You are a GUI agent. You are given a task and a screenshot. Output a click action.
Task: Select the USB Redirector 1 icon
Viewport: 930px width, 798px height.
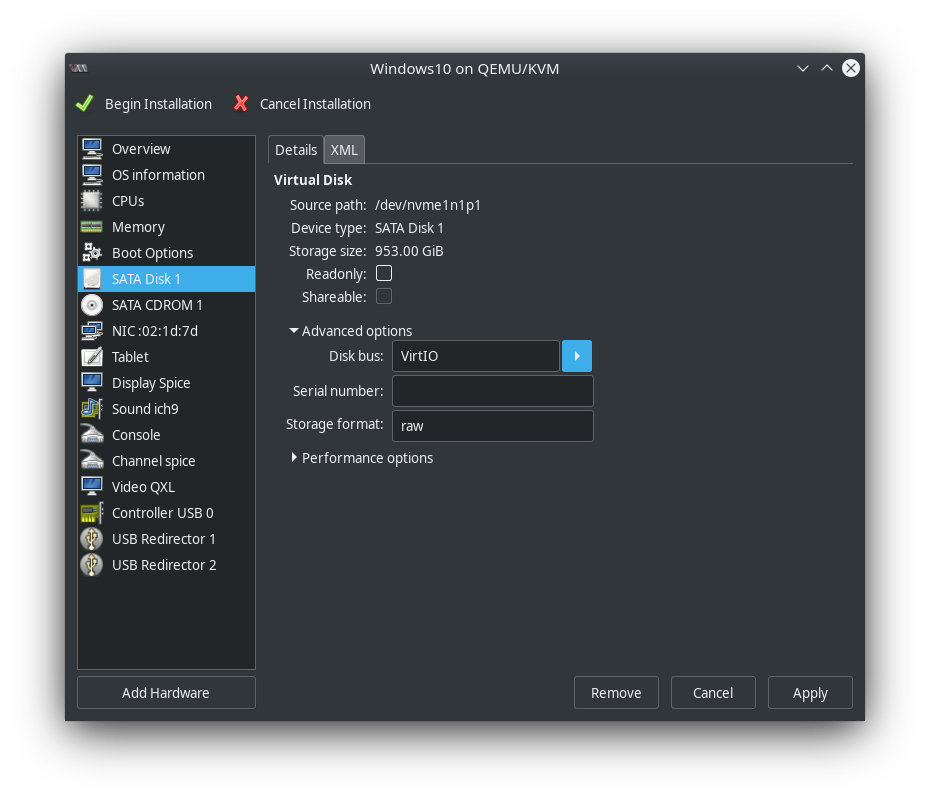92,539
